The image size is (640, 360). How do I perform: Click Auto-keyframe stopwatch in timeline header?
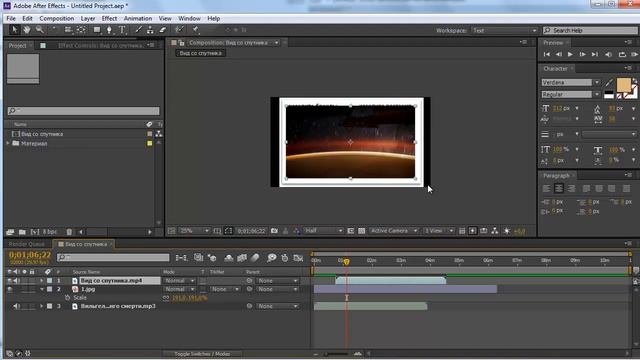[x=285, y=258]
